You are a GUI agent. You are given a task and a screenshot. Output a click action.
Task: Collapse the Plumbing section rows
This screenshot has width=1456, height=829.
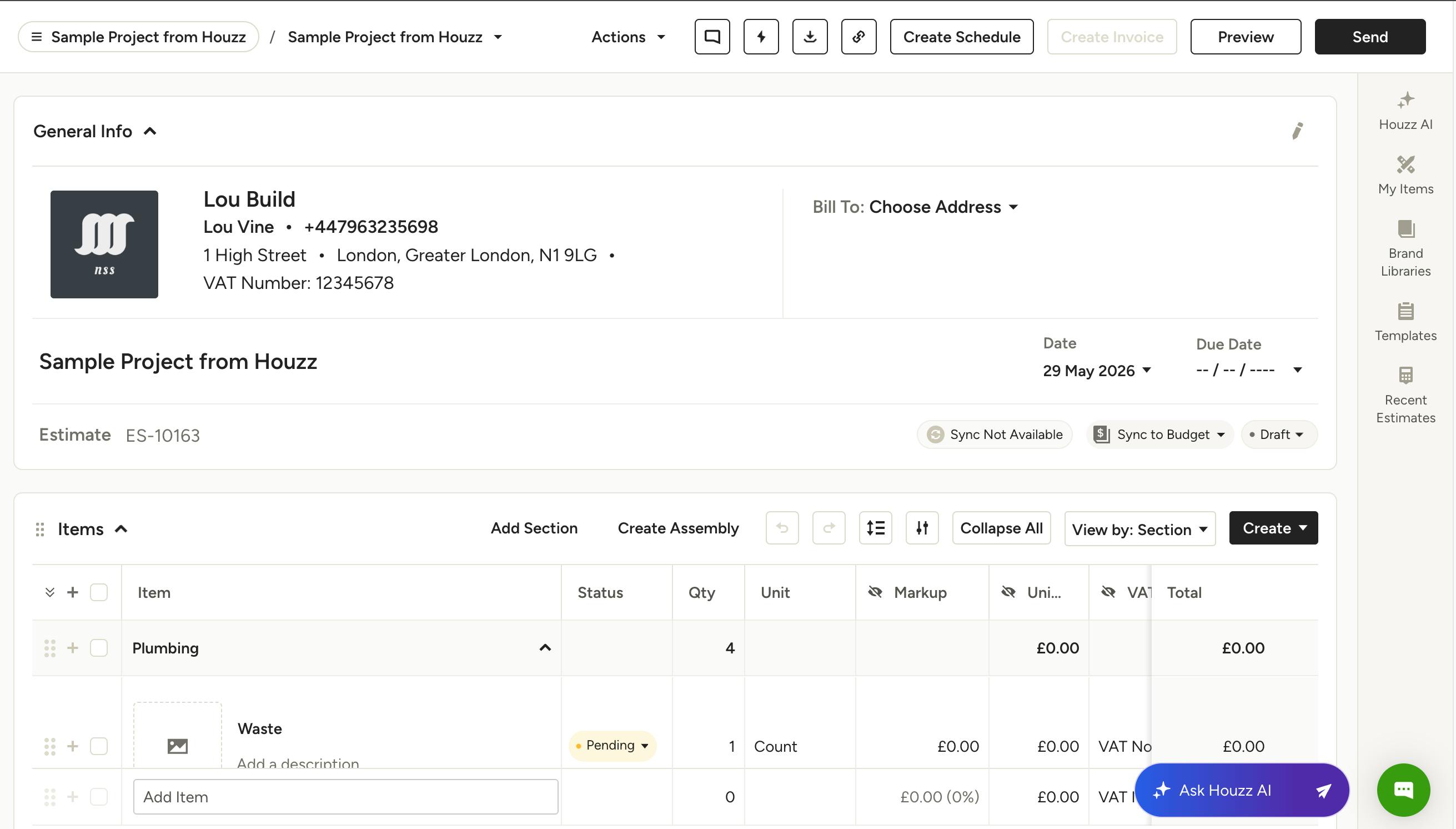tap(545, 647)
